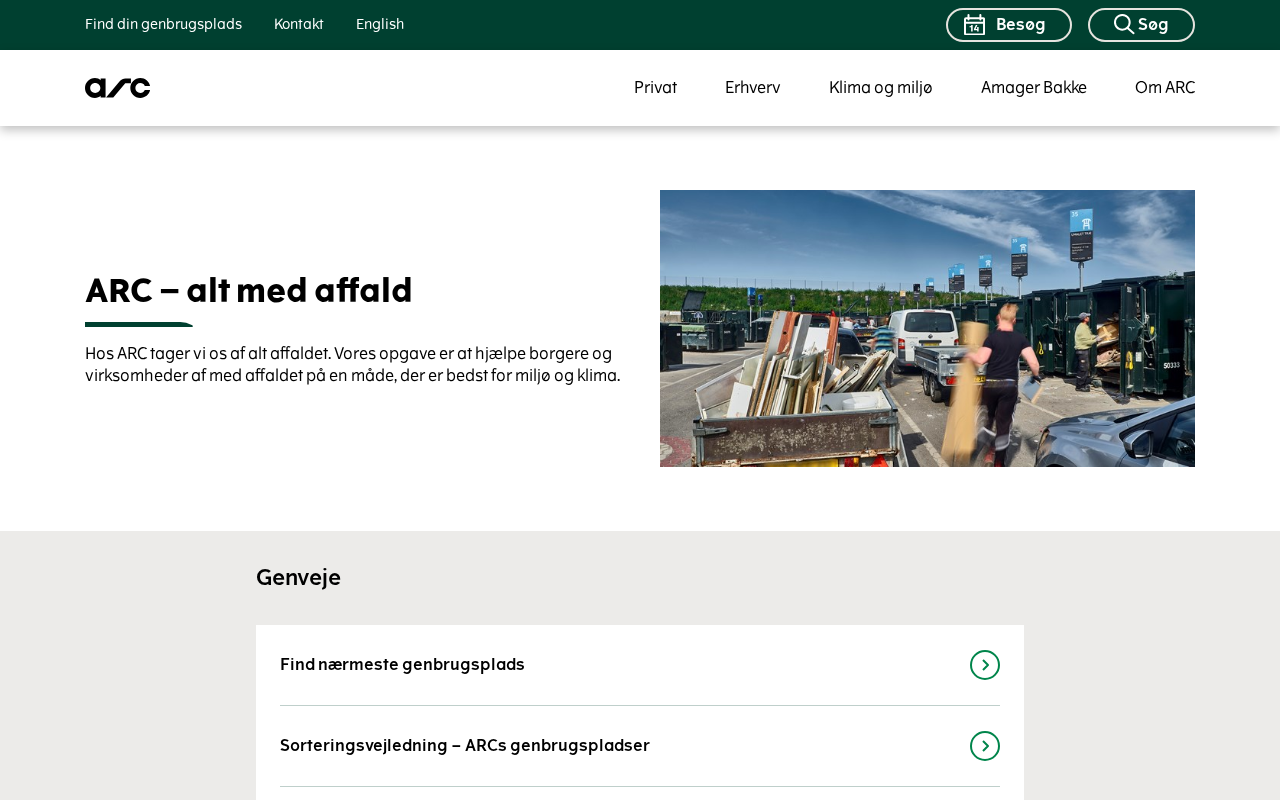Click the ARC logo to go home
1280x800 pixels.
point(118,88)
